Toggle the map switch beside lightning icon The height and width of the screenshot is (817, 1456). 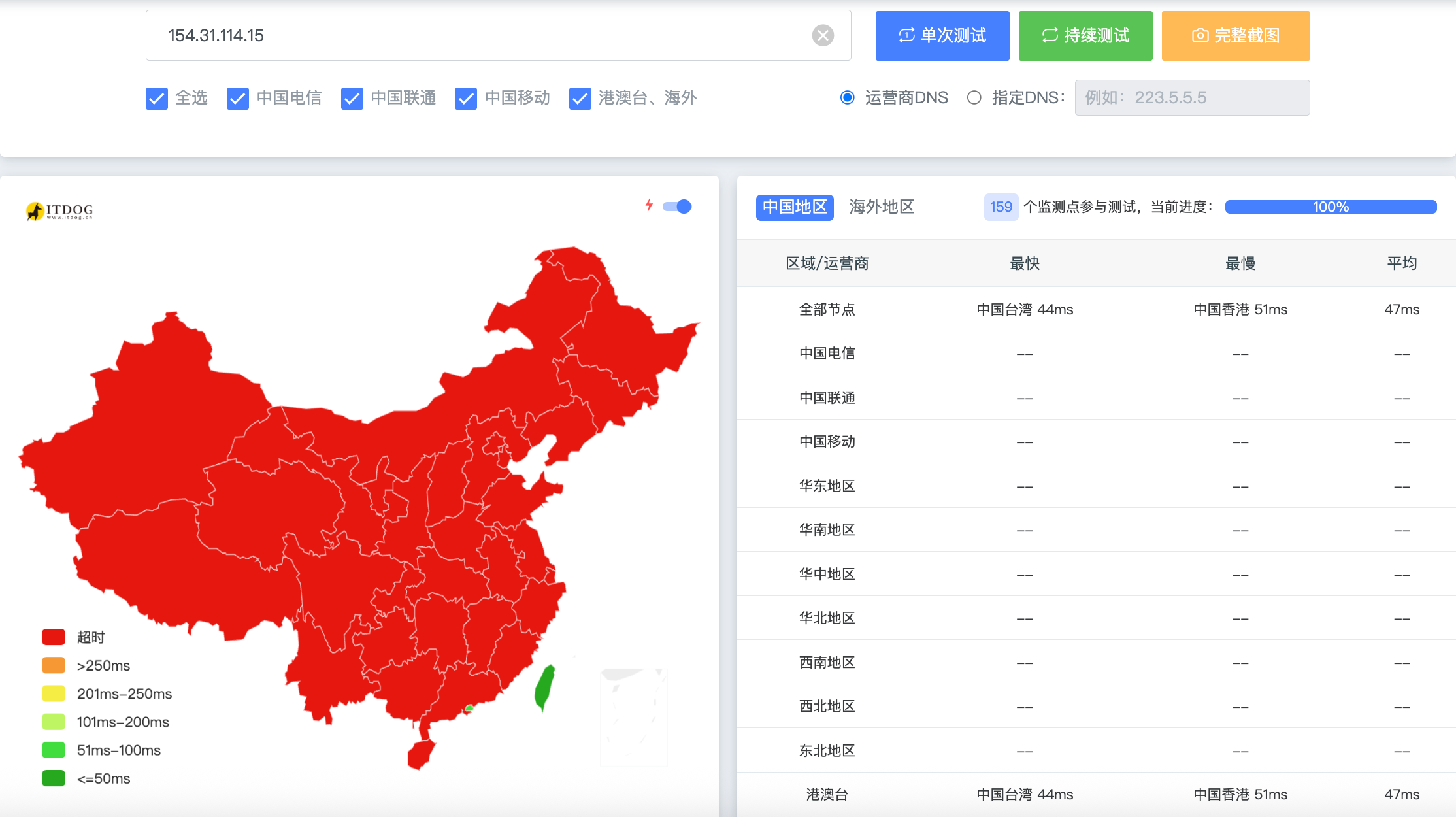(x=677, y=207)
